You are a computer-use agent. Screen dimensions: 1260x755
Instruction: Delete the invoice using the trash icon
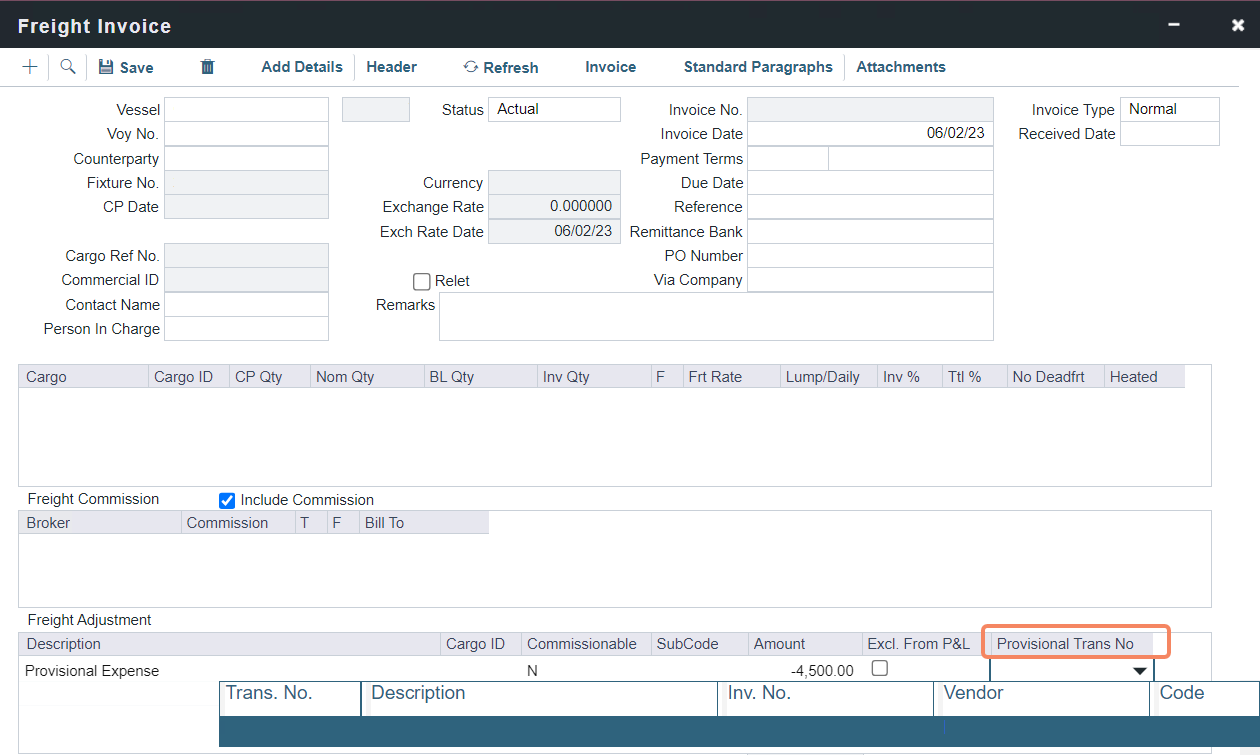tap(206, 67)
